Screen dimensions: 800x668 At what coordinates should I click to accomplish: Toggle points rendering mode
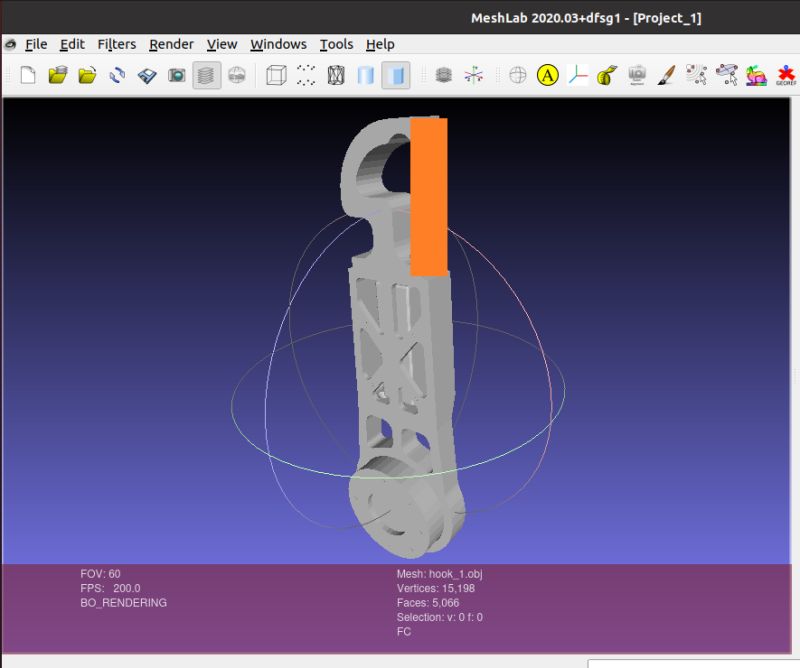[x=305, y=75]
